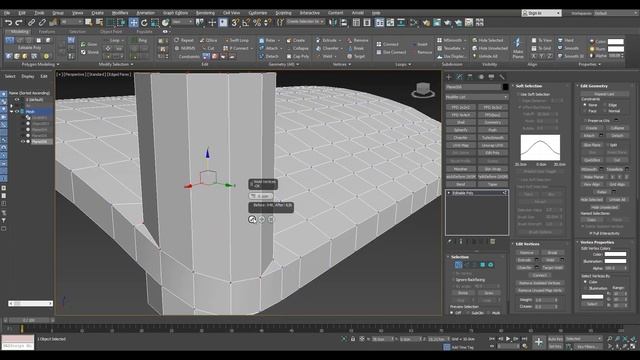
Task: Open the Customize menu
Action: pos(258,13)
